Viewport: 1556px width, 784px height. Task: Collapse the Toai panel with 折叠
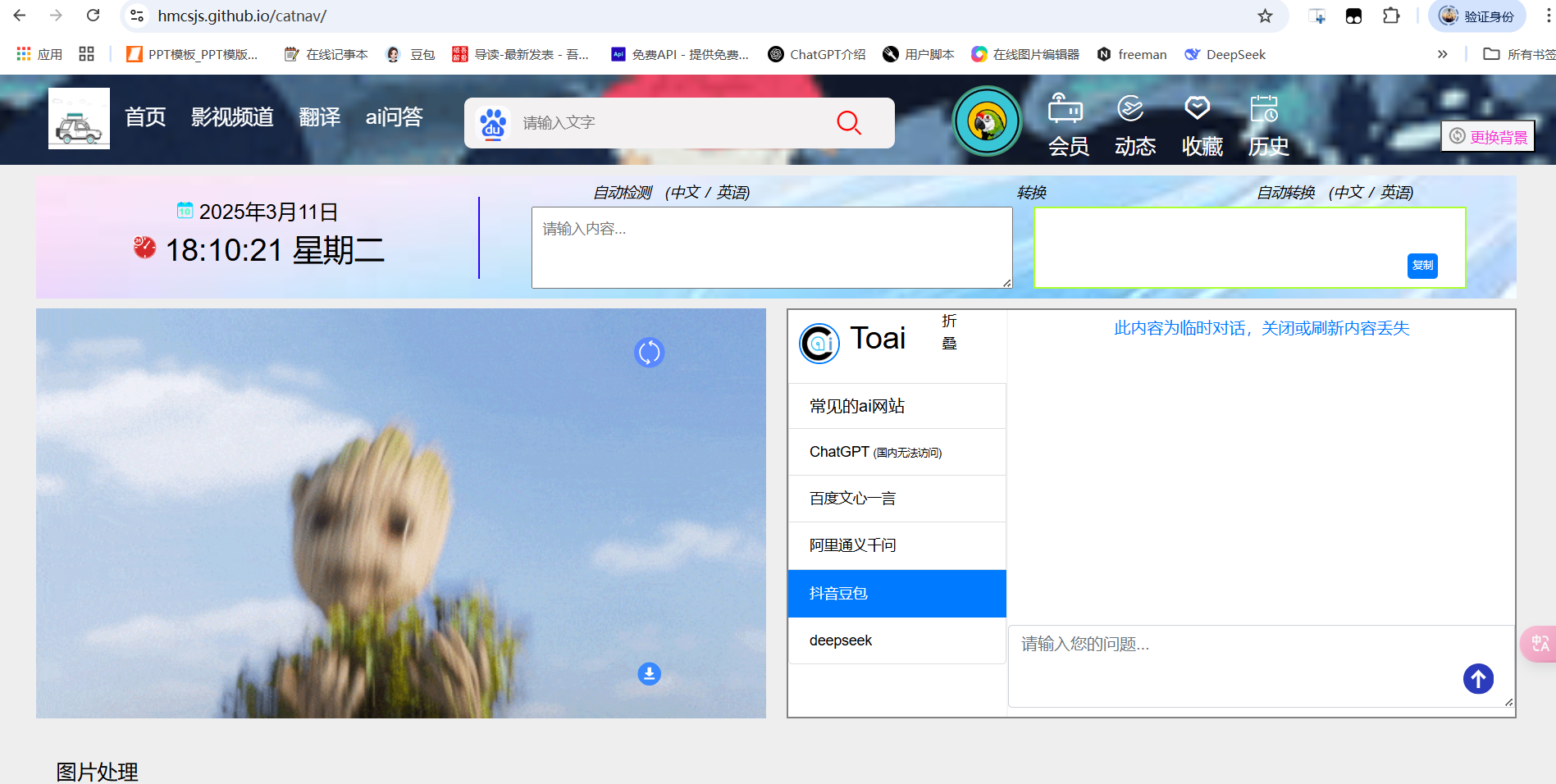[x=949, y=332]
